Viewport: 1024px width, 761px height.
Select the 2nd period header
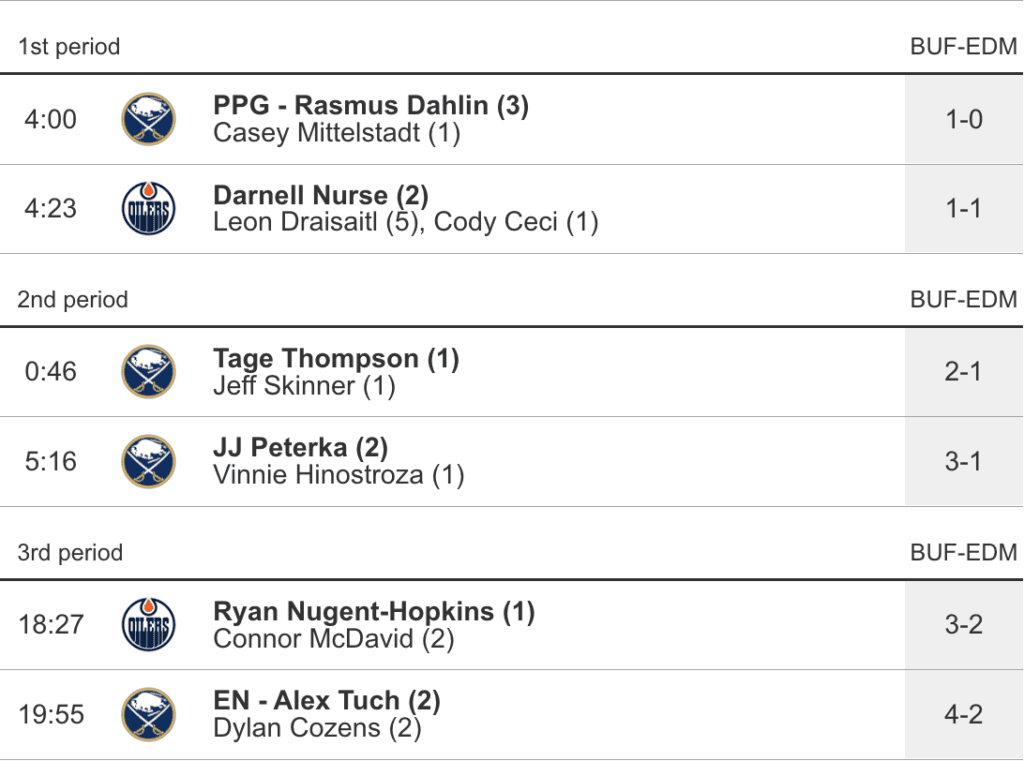pyautogui.click(x=73, y=300)
